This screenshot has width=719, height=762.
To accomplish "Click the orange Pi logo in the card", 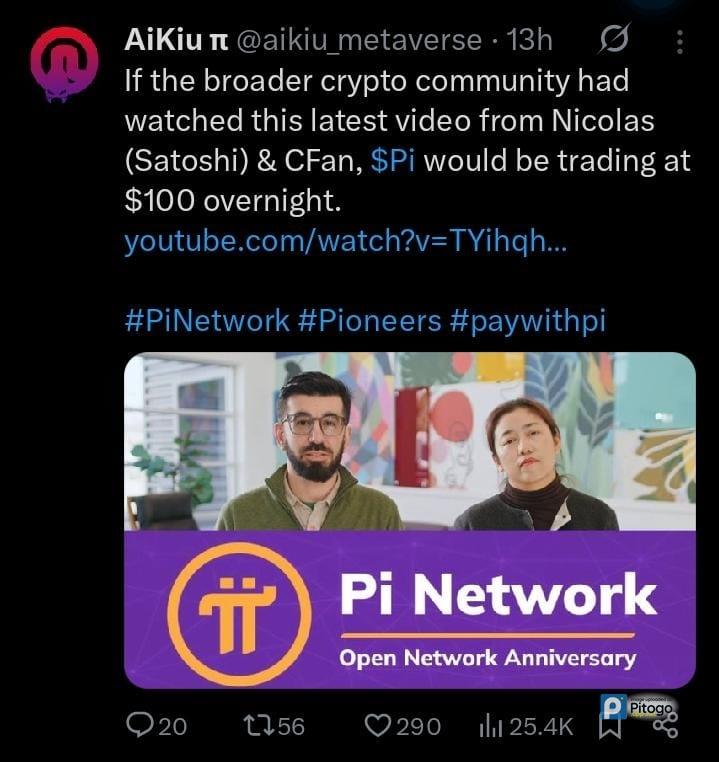I will coord(240,614).
